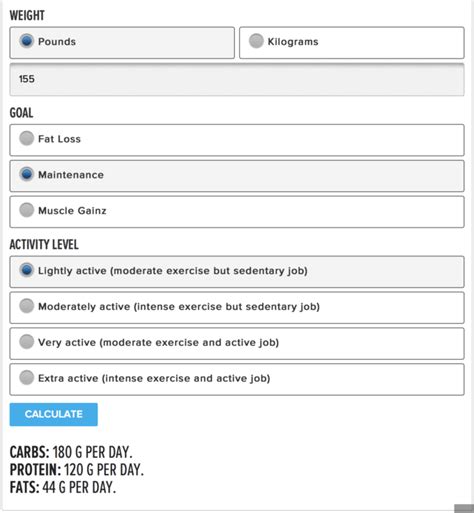Choose Moderately active activity level
Screen dimensions: 474x513
[237, 308]
